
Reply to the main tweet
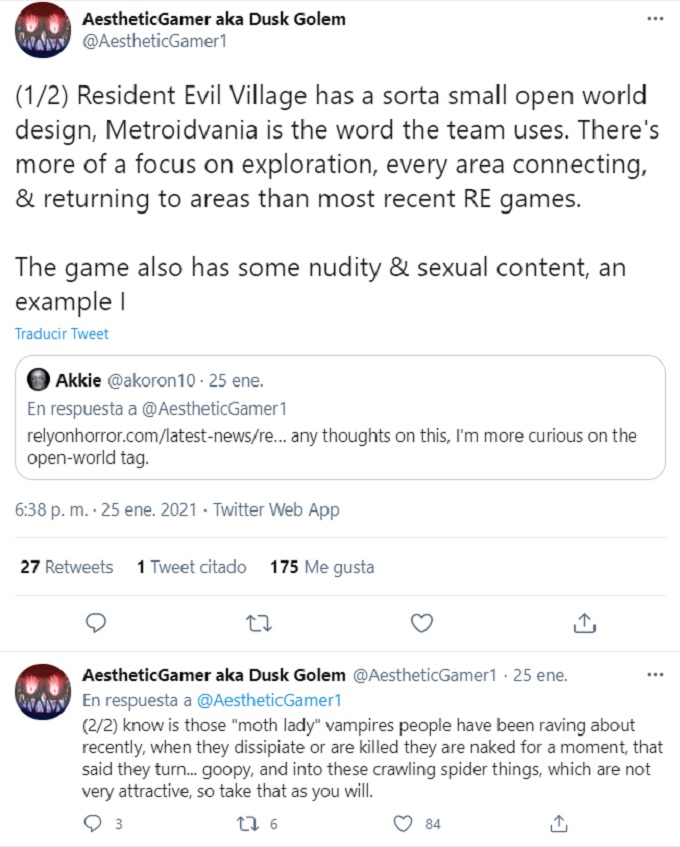point(96,623)
